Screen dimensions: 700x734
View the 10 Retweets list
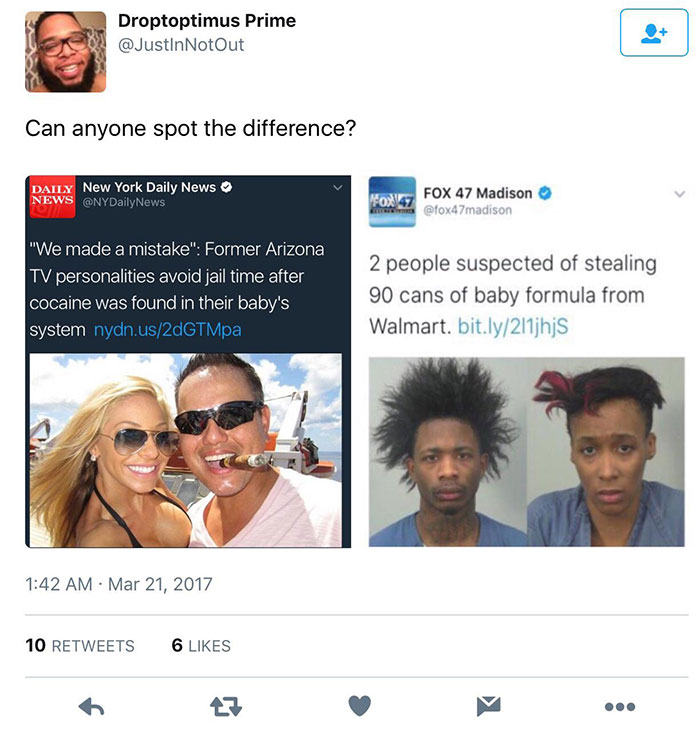coord(80,646)
